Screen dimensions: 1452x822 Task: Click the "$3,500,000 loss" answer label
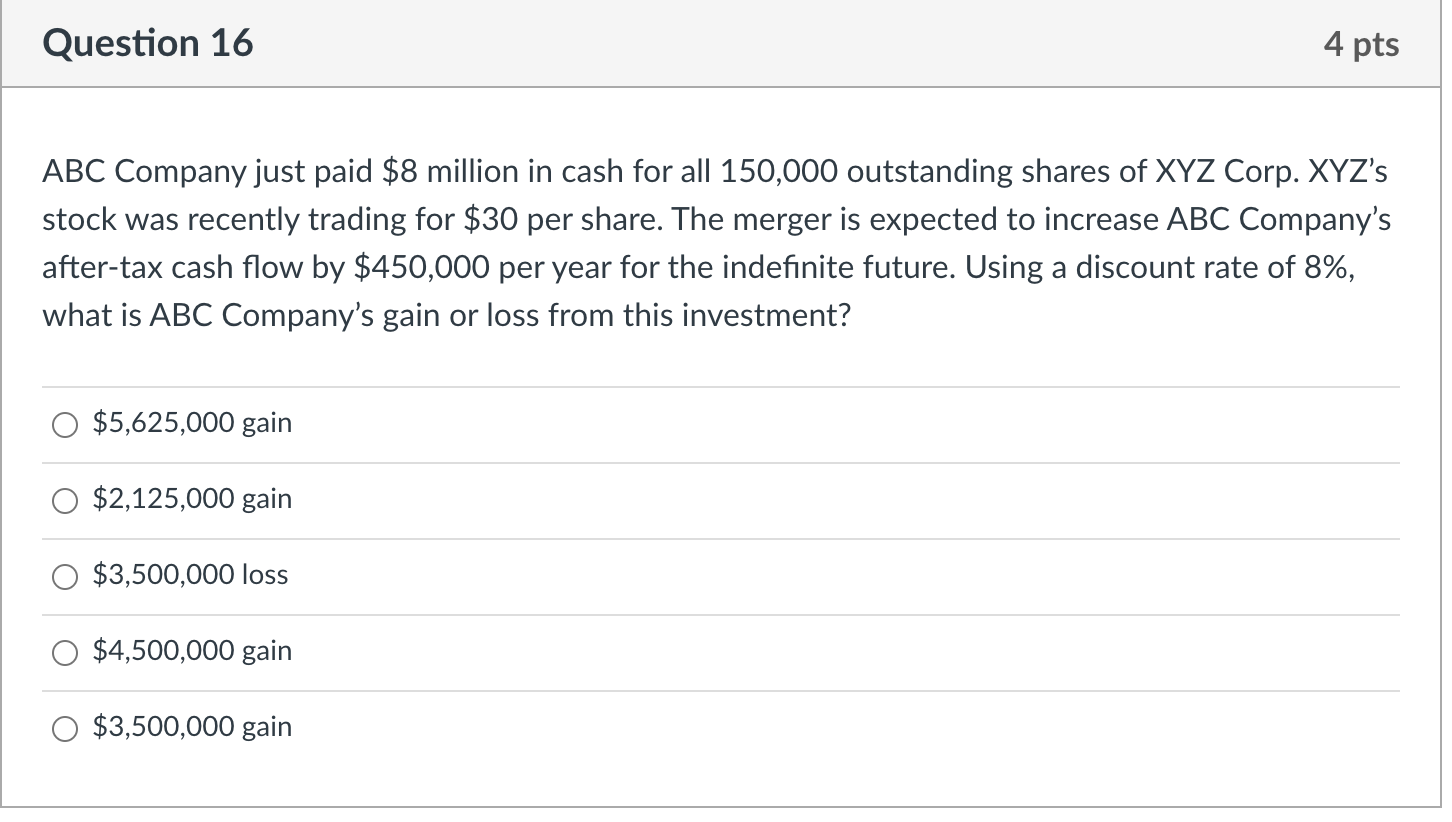[190, 575]
